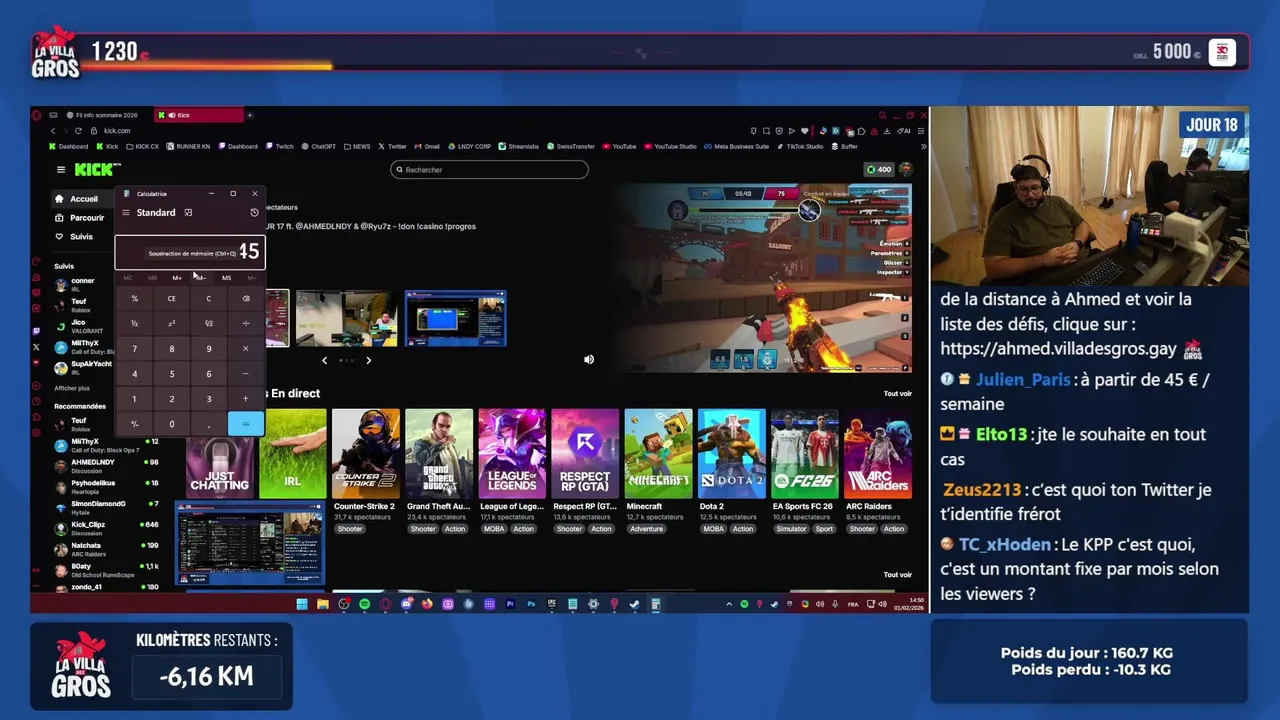Click the MS memory store button
The height and width of the screenshot is (720, 1280).
point(226,278)
